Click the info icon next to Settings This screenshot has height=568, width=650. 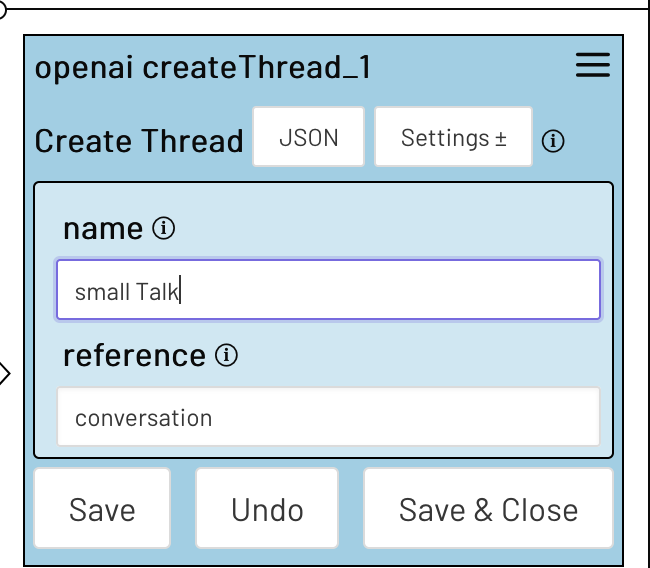click(x=553, y=141)
